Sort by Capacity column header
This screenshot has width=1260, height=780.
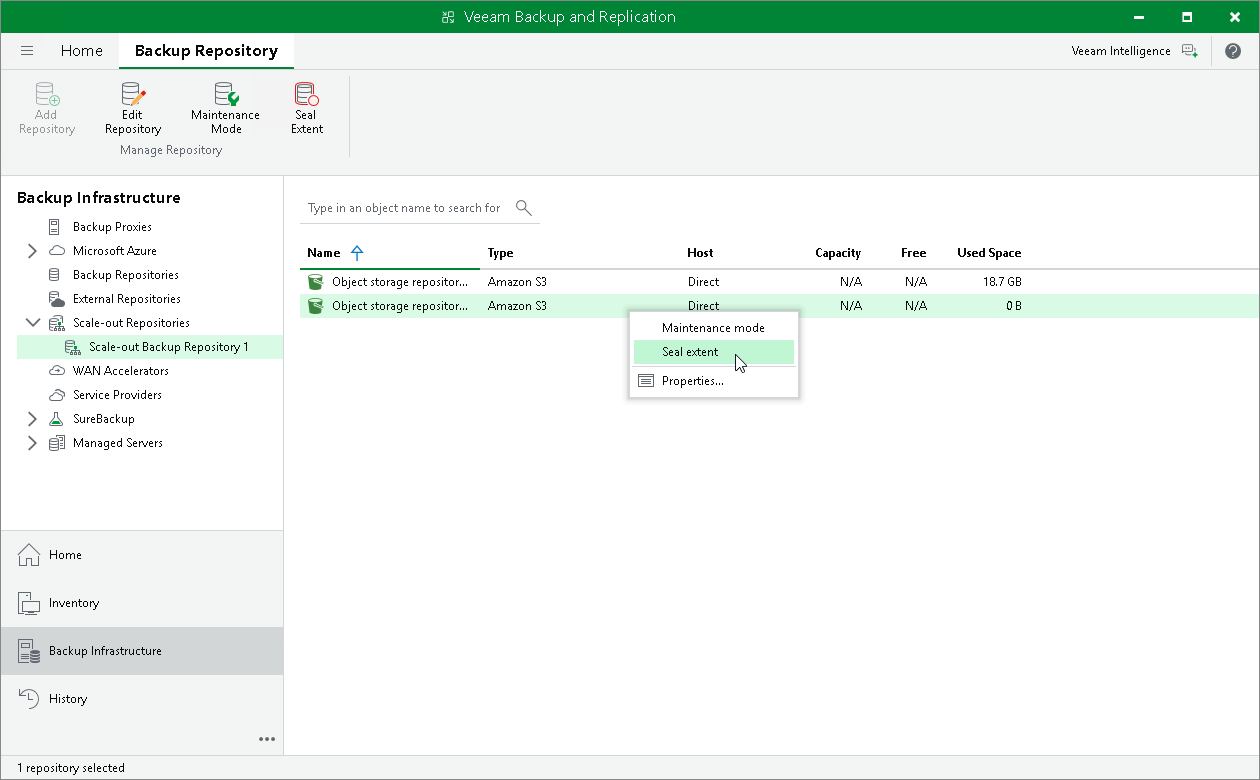click(x=838, y=253)
